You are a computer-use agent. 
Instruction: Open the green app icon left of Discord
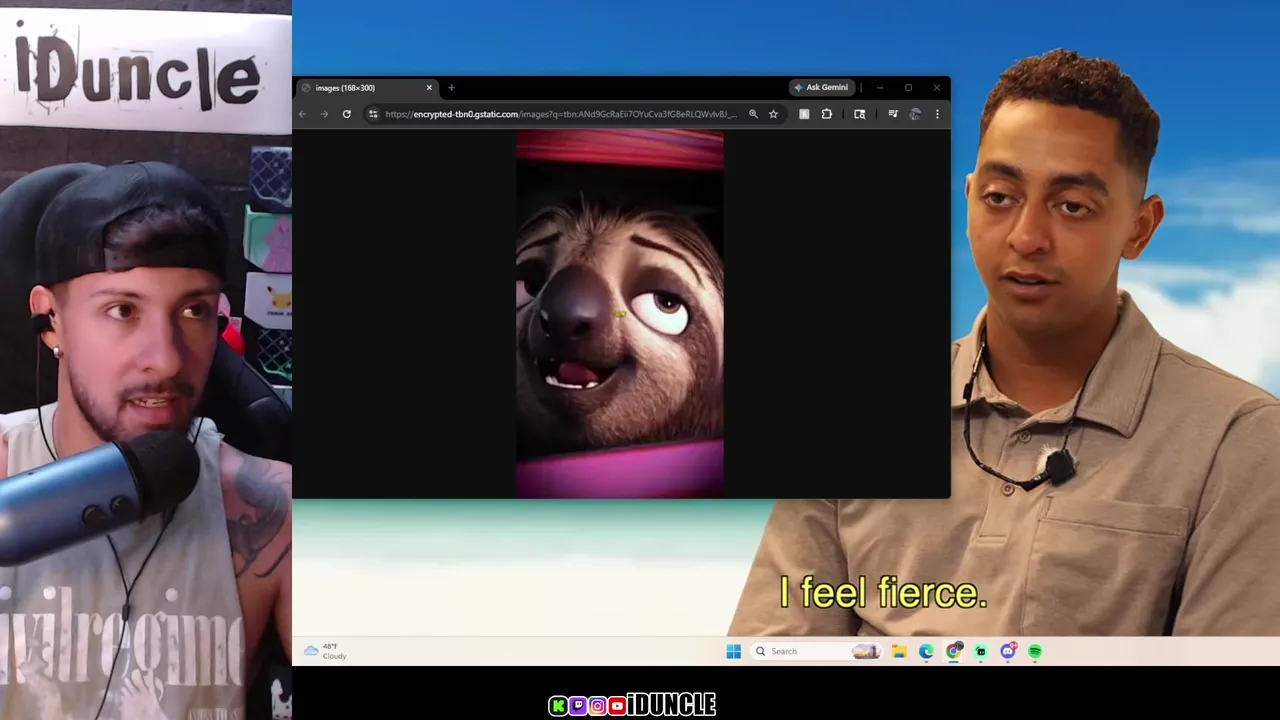[x=981, y=652]
